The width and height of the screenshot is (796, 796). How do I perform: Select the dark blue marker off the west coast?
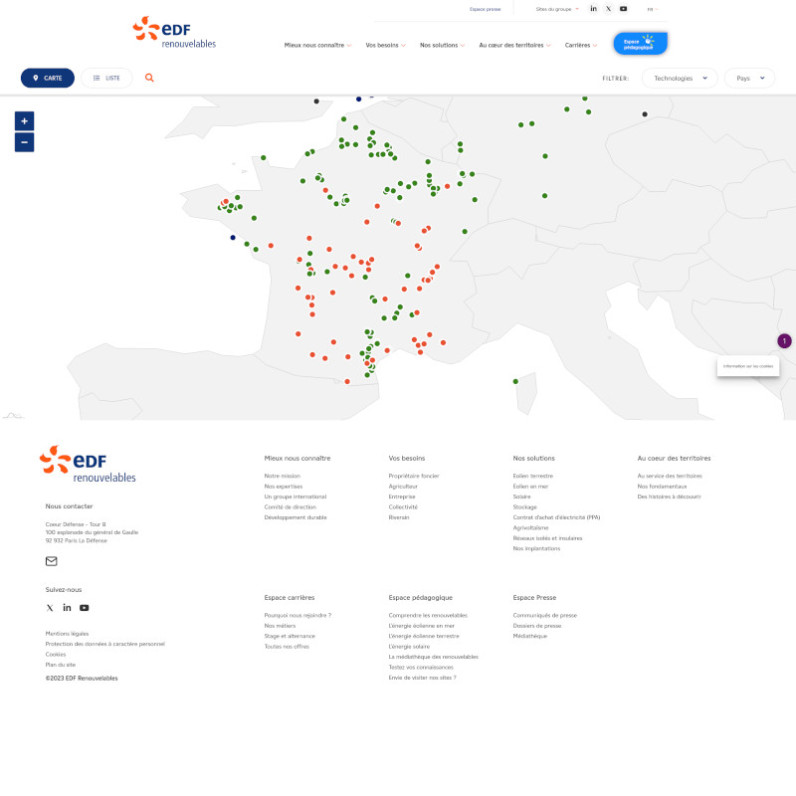(233, 238)
